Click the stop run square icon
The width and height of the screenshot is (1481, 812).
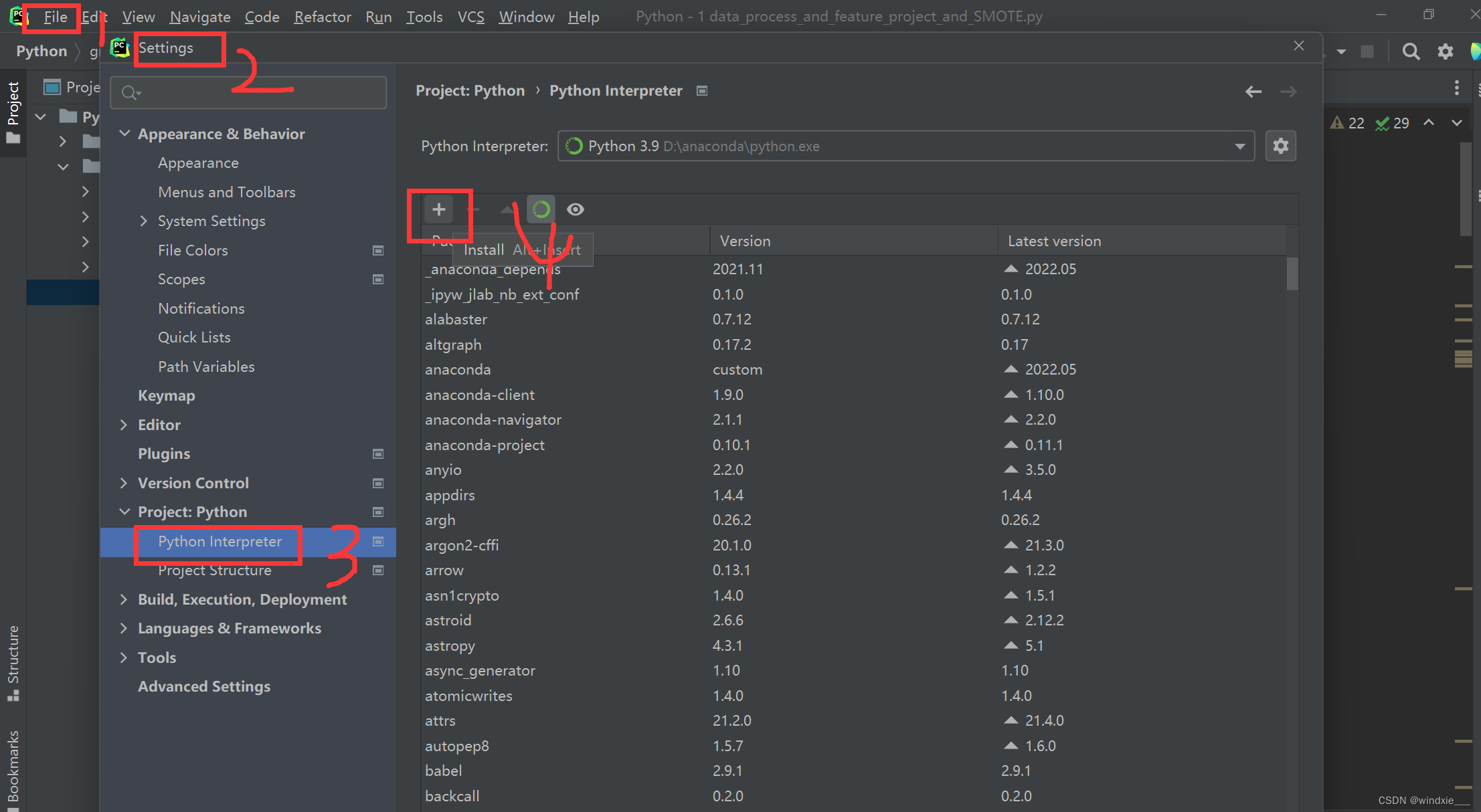point(1367,52)
